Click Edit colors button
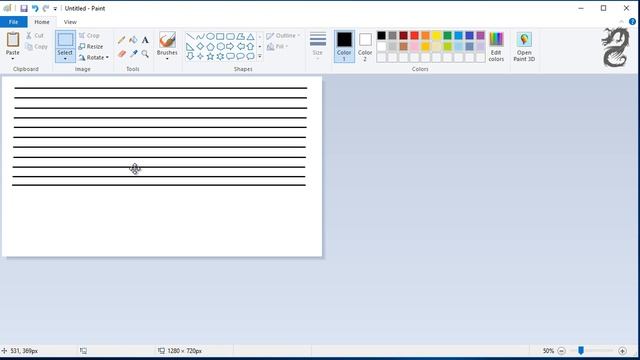The image size is (640, 360). pyautogui.click(x=496, y=46)
